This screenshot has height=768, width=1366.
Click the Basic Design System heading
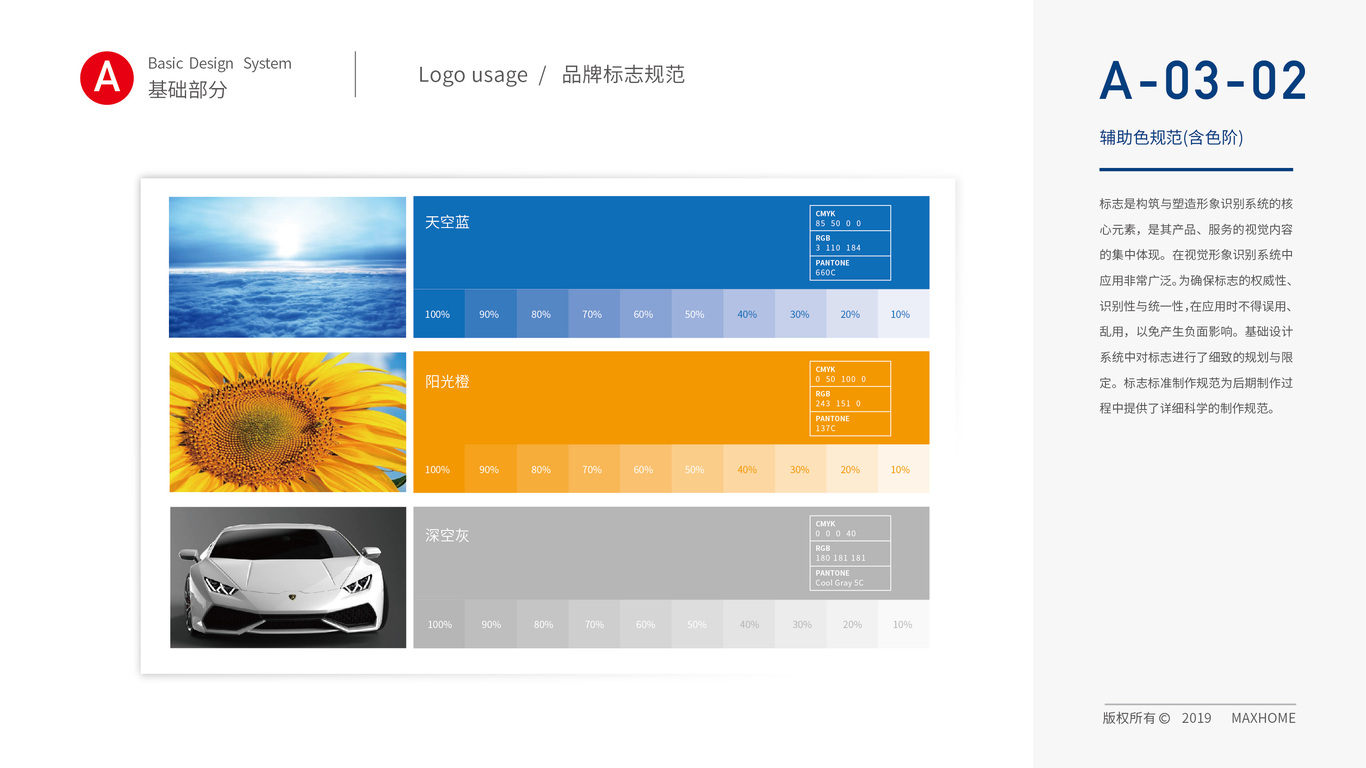[x=220, y=64]
